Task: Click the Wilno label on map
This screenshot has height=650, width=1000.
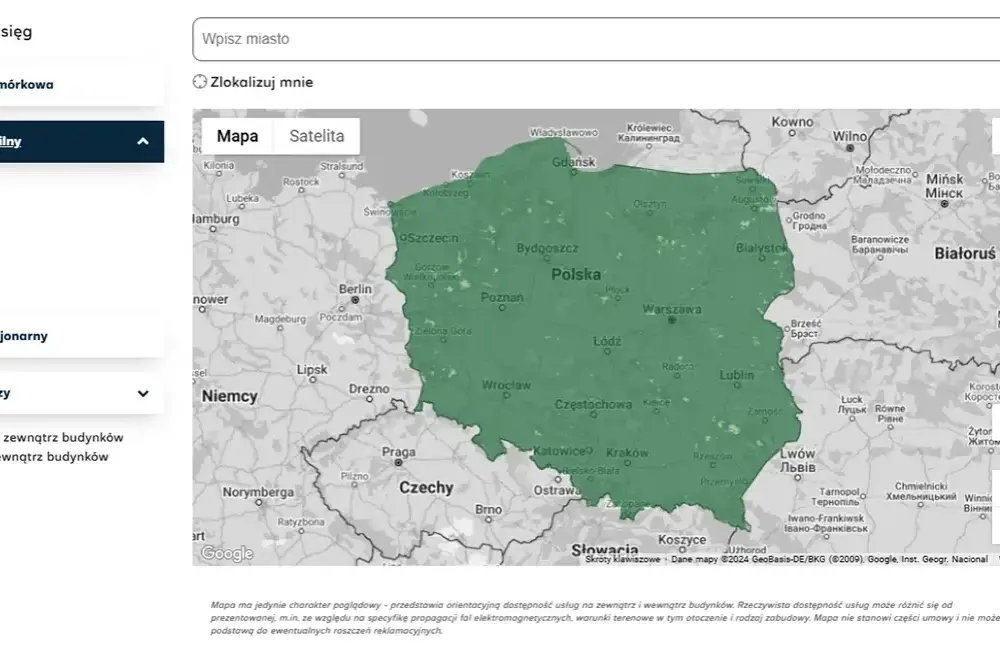Action: (849, 137)
